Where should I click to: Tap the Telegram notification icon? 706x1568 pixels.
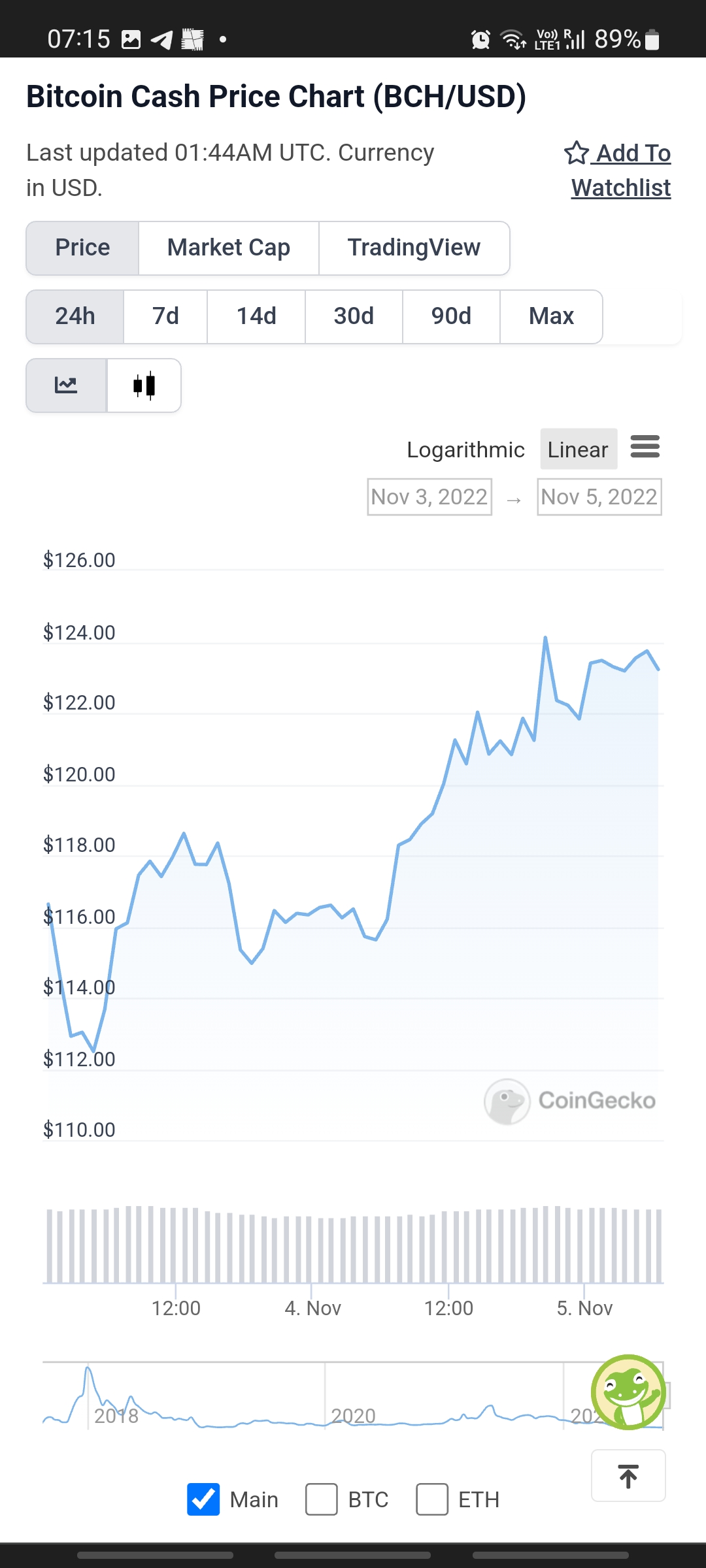tap(161, 40)
